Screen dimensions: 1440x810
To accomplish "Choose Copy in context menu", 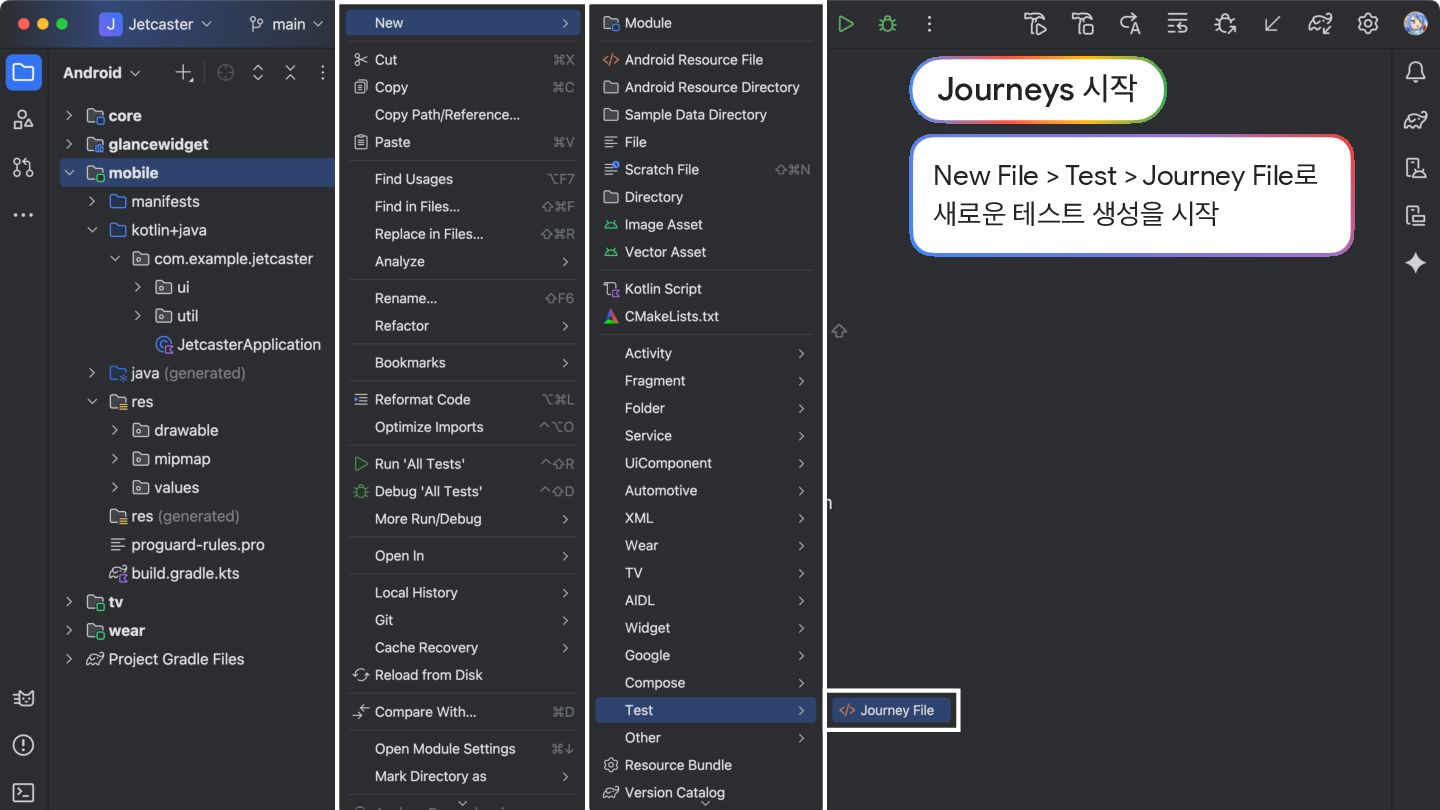I will [463, 87].
